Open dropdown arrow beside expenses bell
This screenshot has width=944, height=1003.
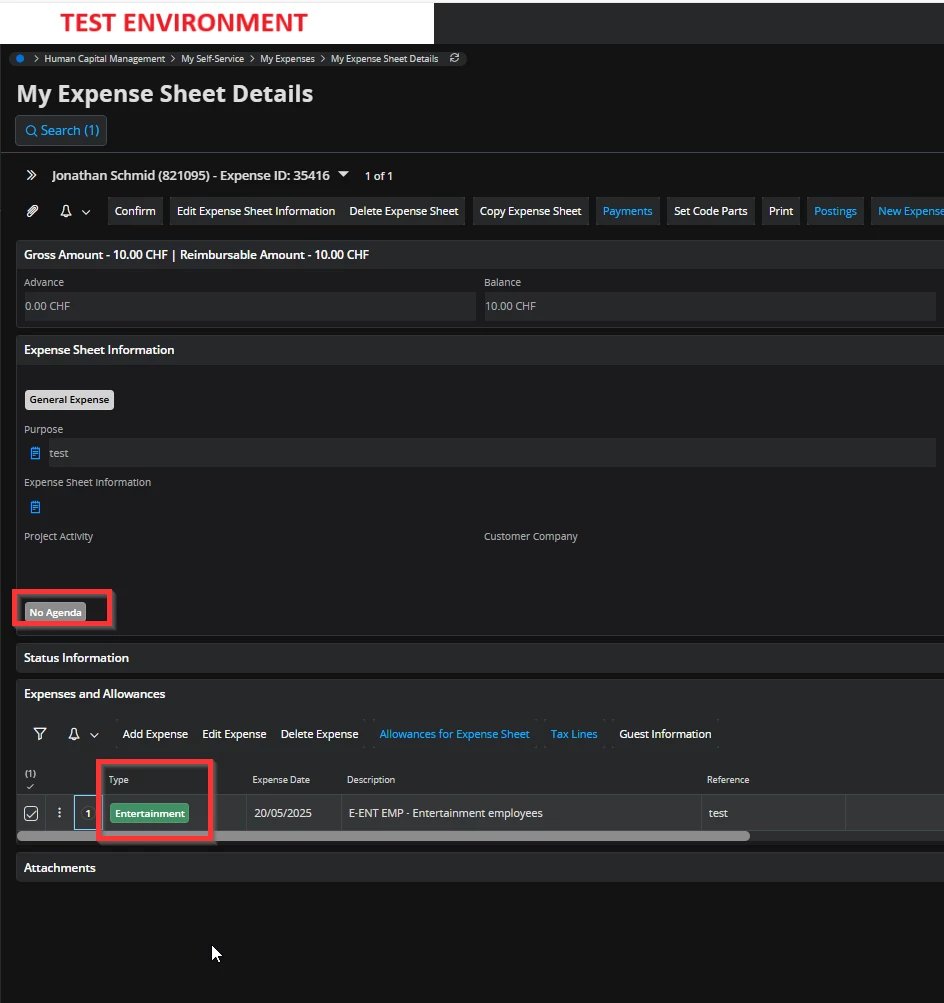[x=95, y=735]
